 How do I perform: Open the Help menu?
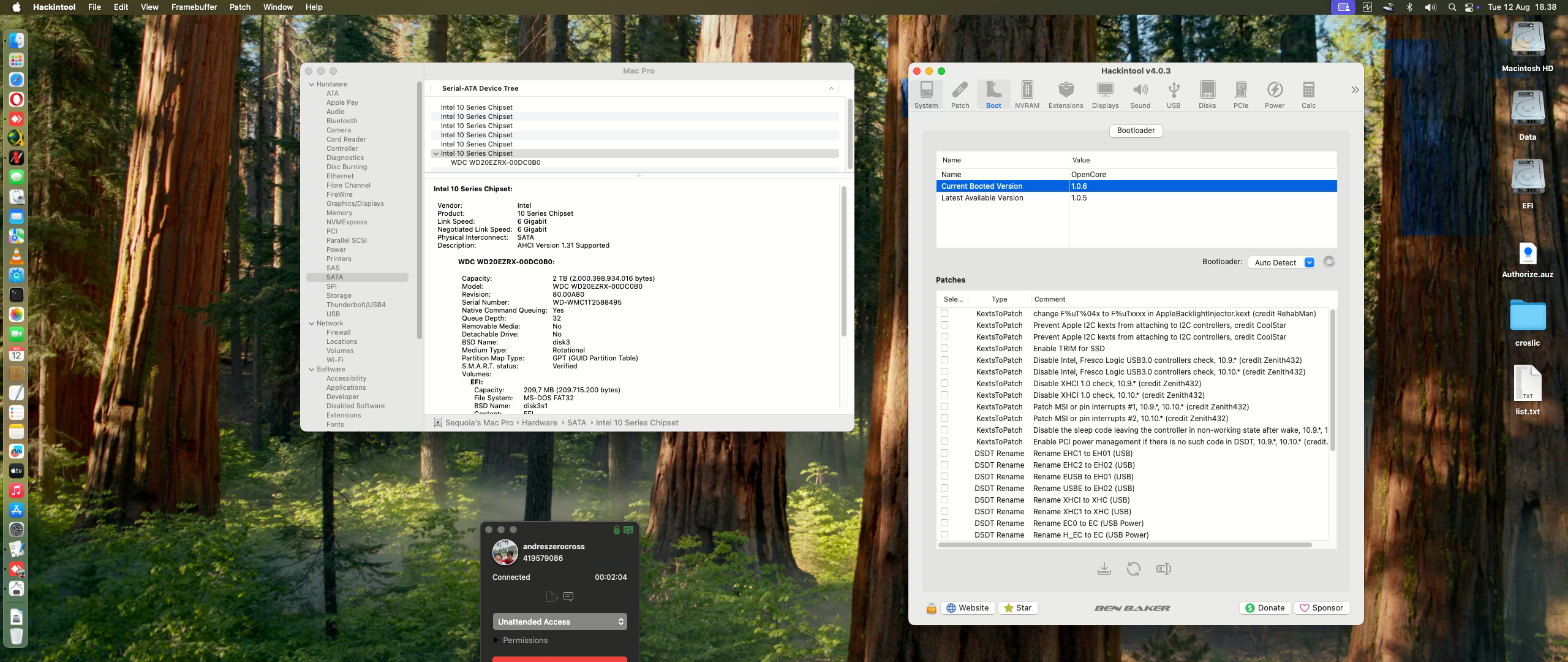[314, 7]
